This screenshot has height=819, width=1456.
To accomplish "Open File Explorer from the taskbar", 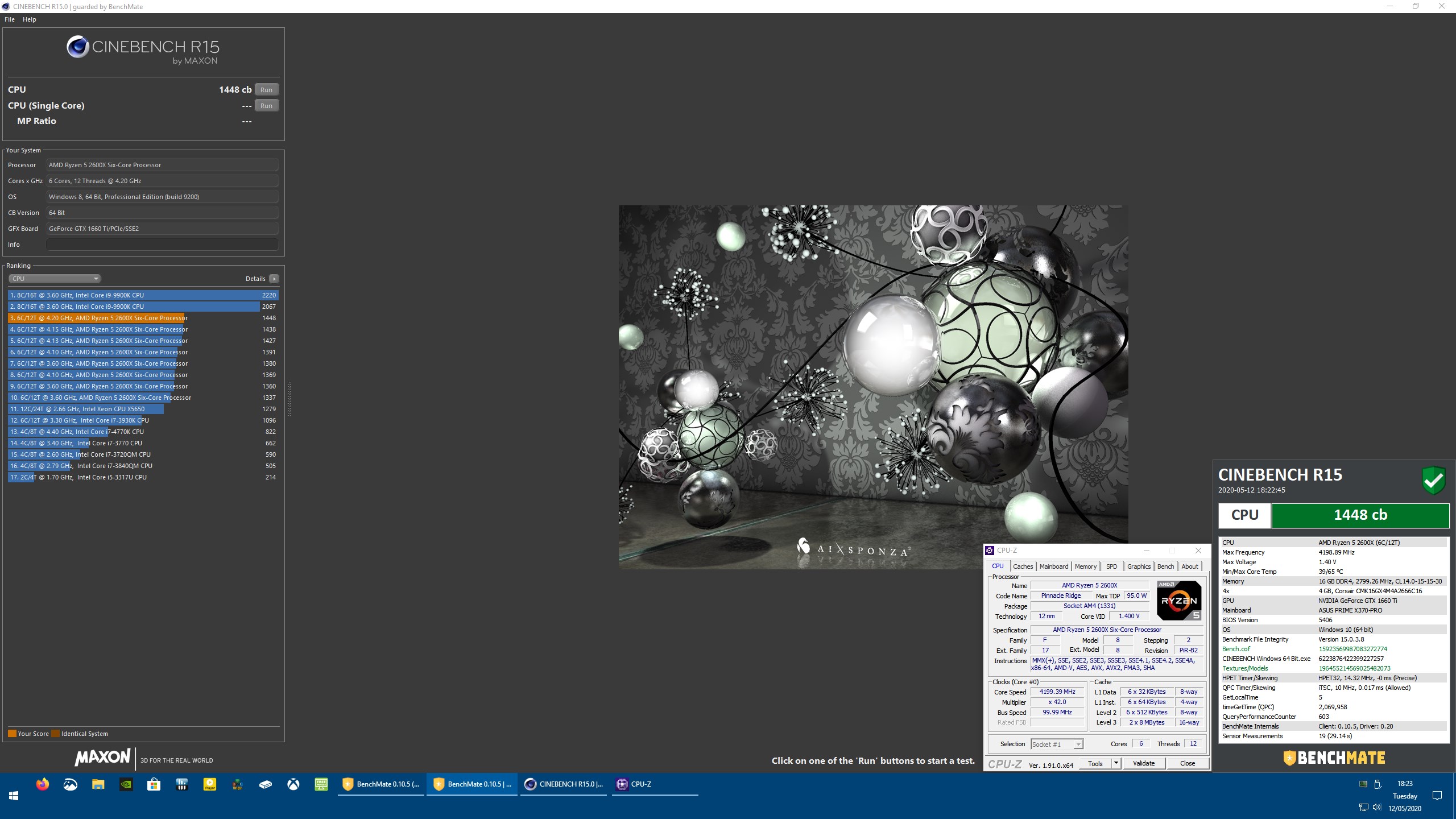I will (x=98, y=784).
